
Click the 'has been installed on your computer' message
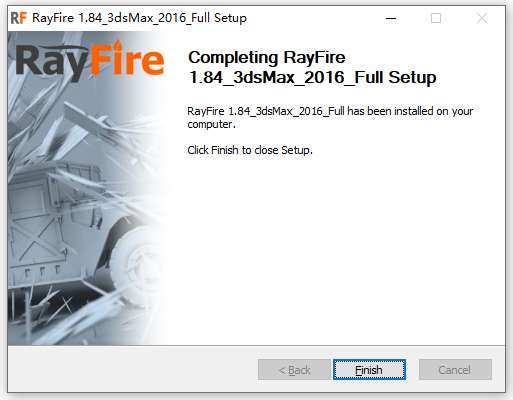330,117
